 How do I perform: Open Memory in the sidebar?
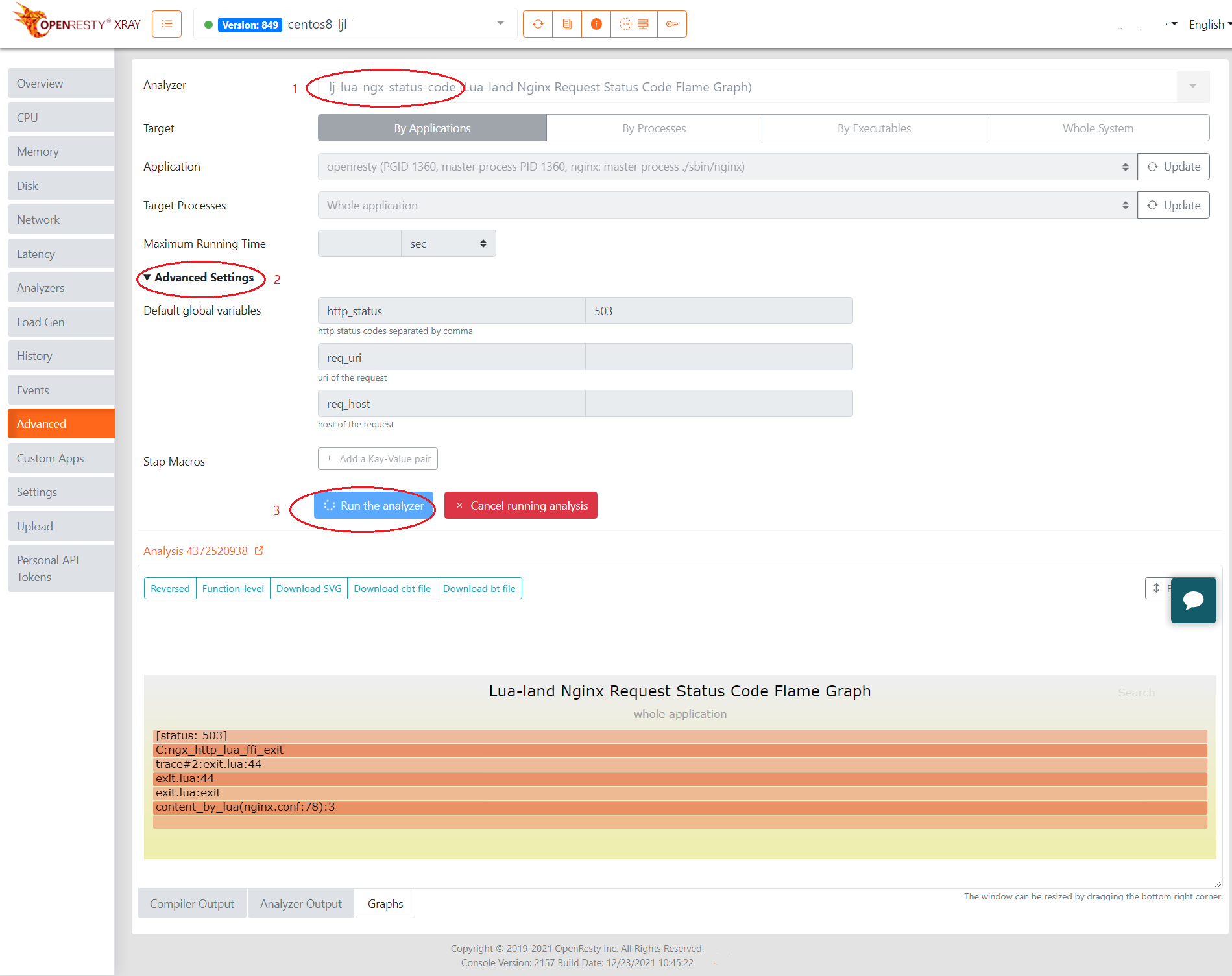point(61,151)
